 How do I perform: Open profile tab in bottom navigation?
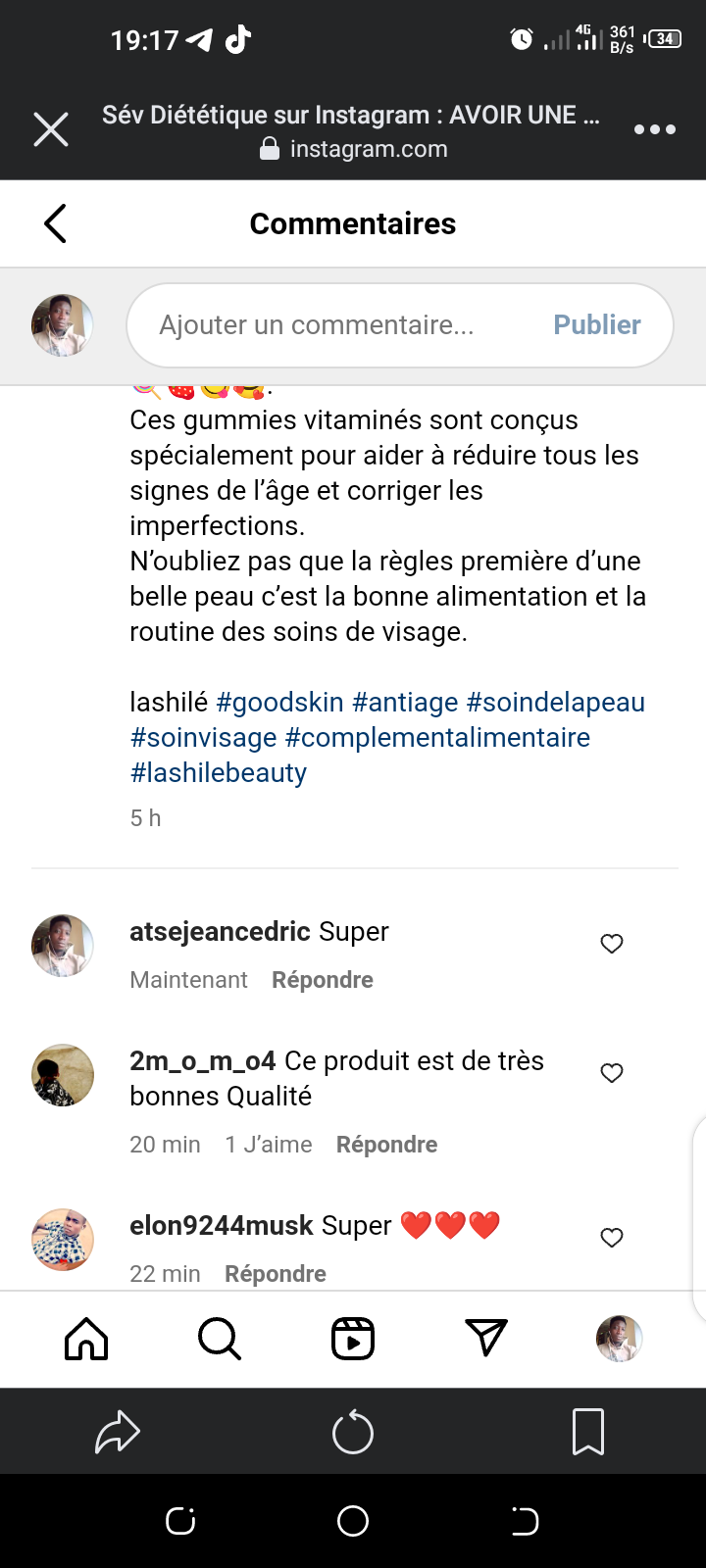click(x=620, y=1339)
